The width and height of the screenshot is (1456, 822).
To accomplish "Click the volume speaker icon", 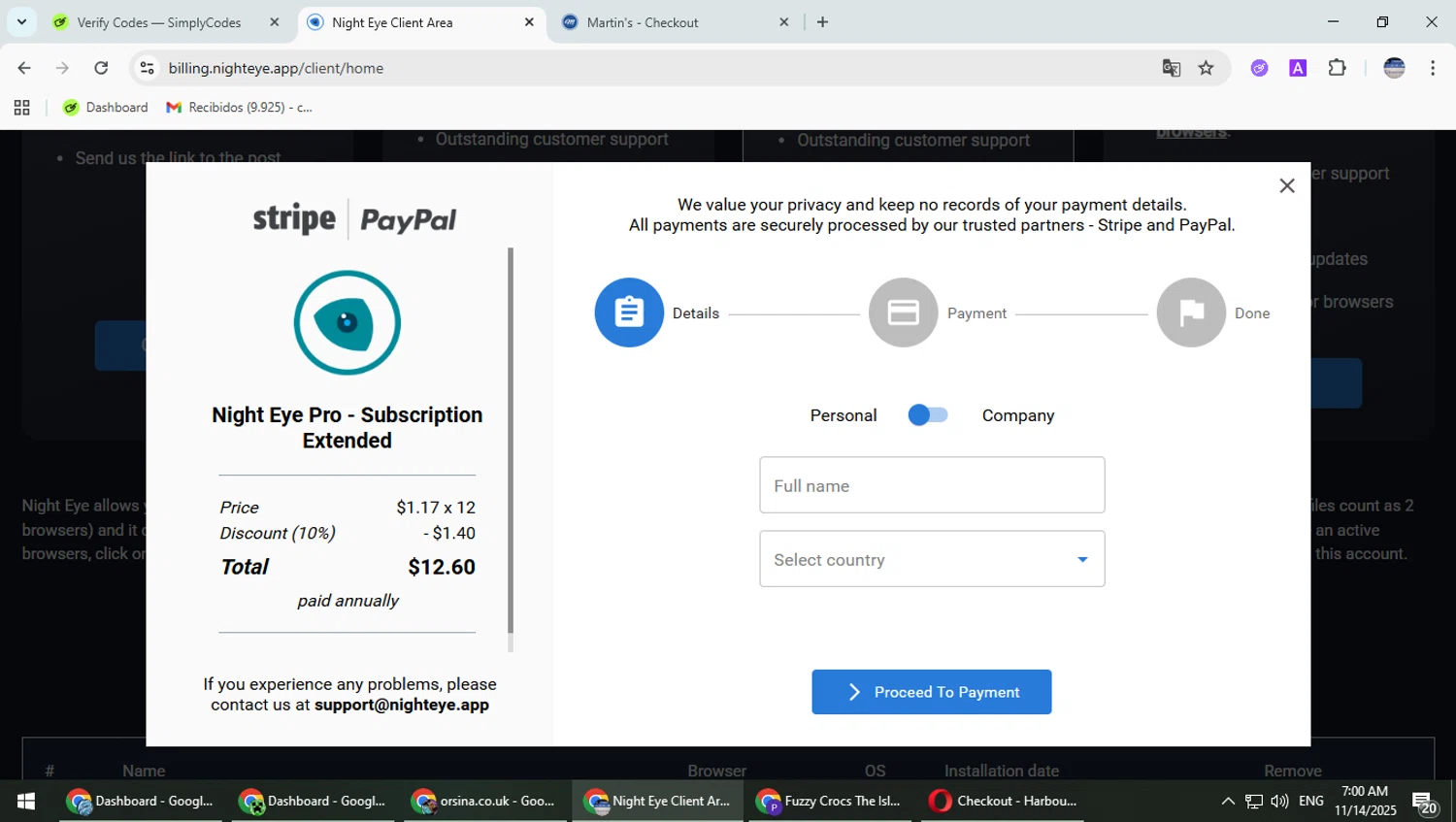I will 1279,802.
